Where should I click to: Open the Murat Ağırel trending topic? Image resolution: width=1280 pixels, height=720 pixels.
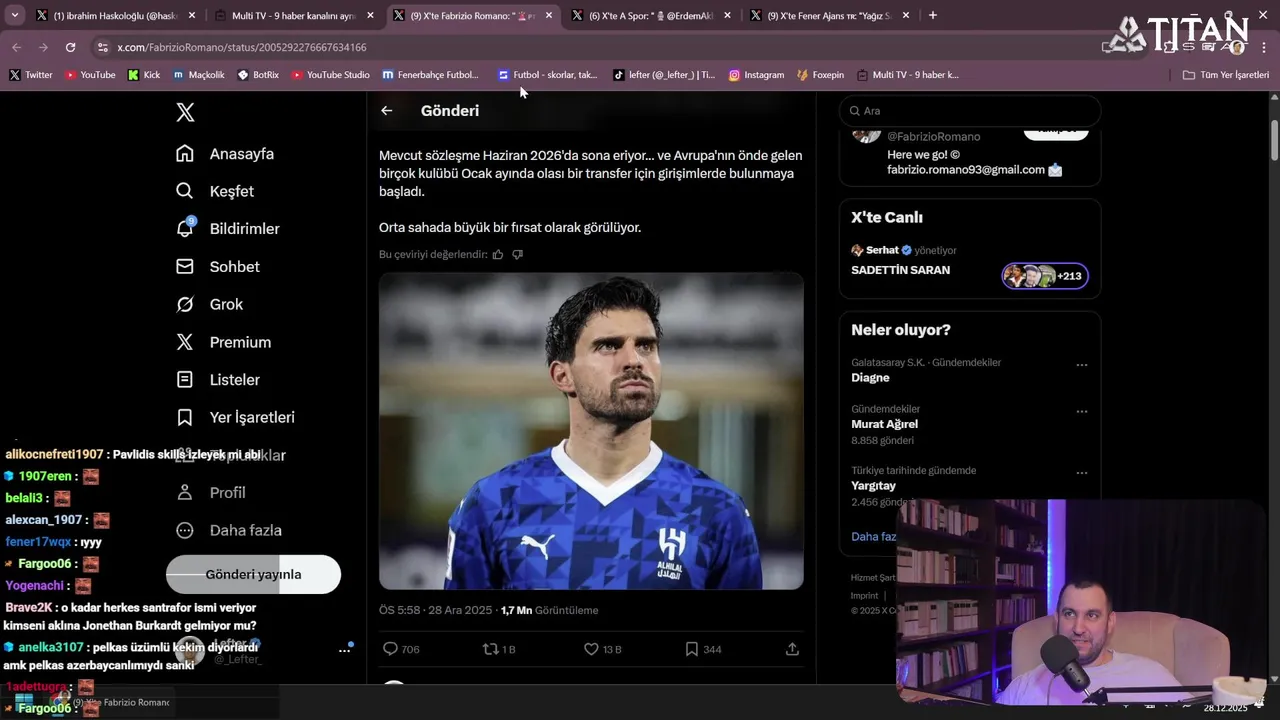pos(884,424)
